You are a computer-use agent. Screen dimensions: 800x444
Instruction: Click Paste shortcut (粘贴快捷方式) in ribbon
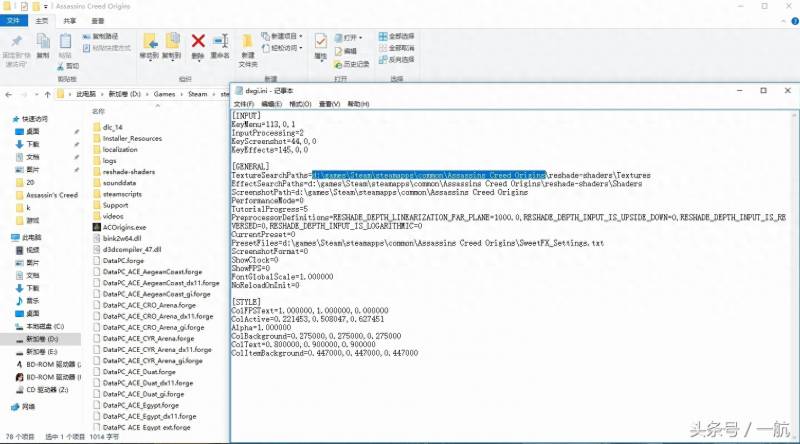[x=106, y=47]
